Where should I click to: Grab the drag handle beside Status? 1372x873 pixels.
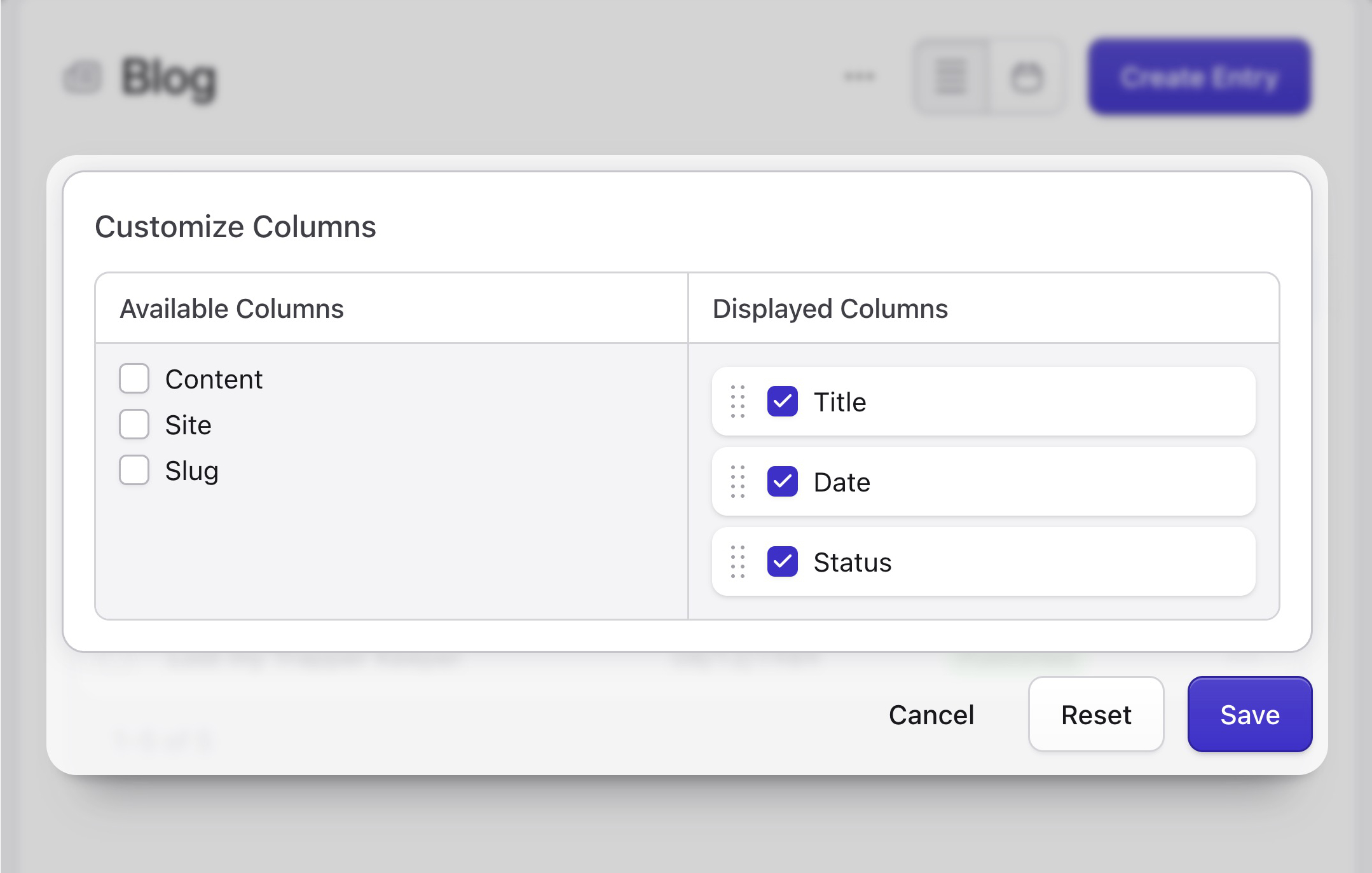[x=737, y=562]
